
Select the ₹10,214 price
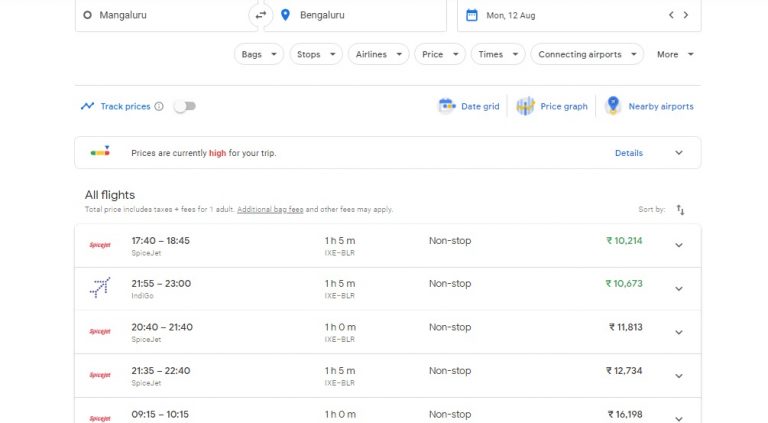click(624, 240)
